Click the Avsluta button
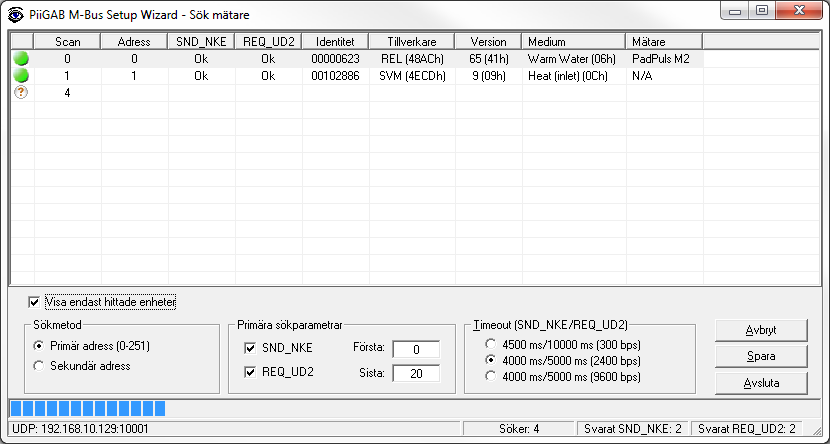 click(761, 383)
